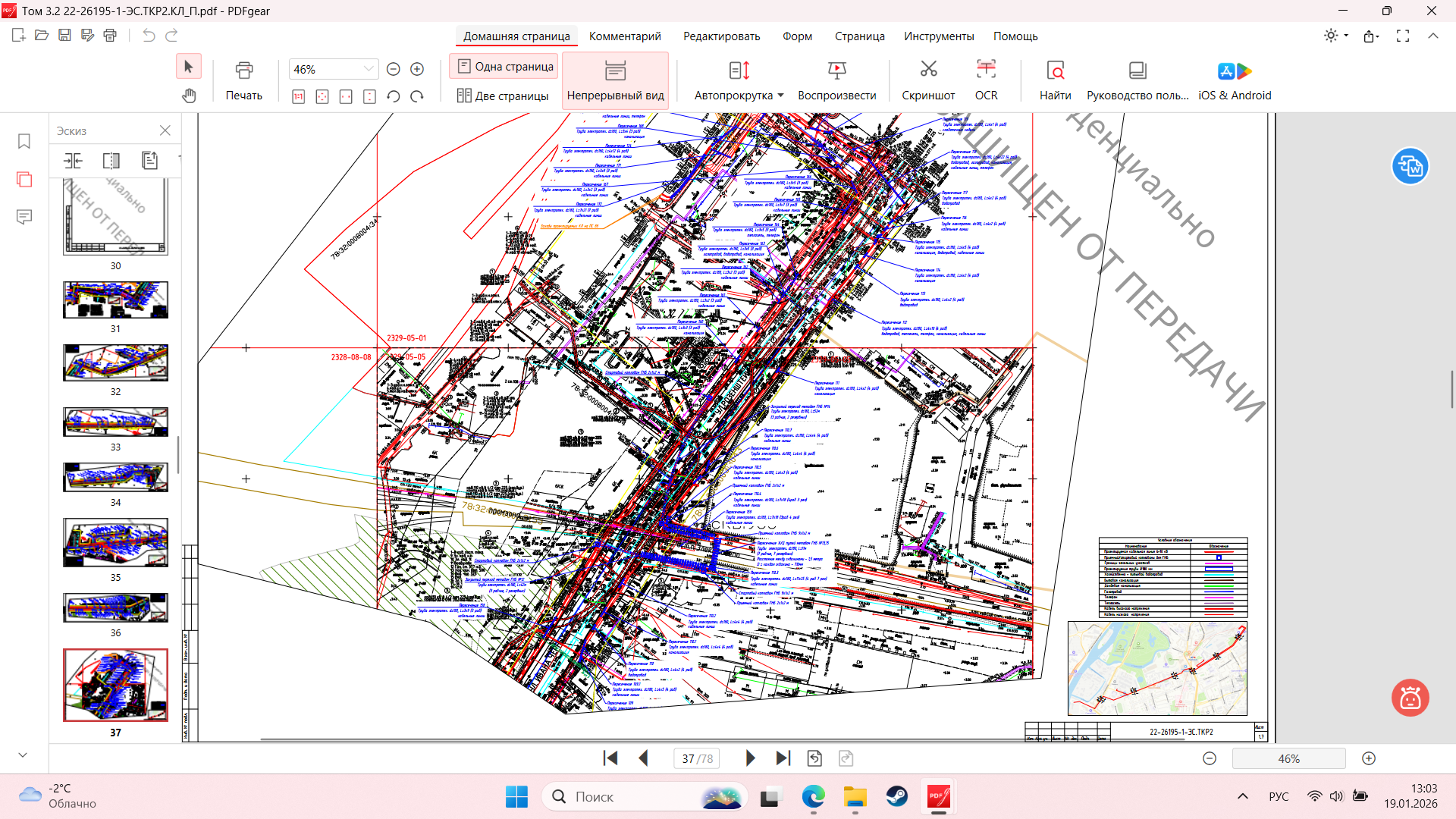The image size is (1456, 819).
Task: Start slideshow with Воспроизвести icon
Action: (x=836, y=71)
